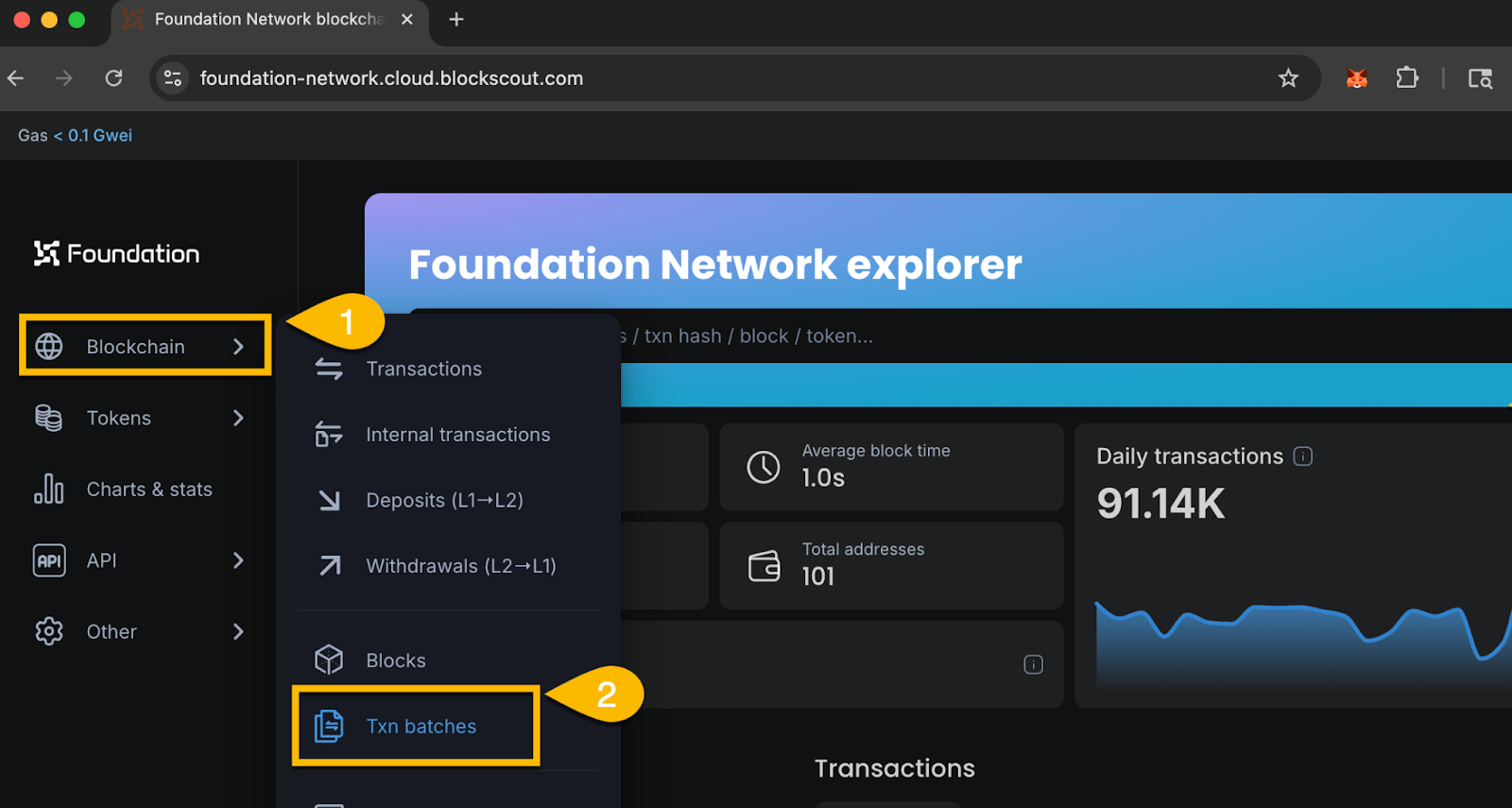Click the Foundation Network explorer title
Screen dimensions: 1512x808
[x=715, y=265]
